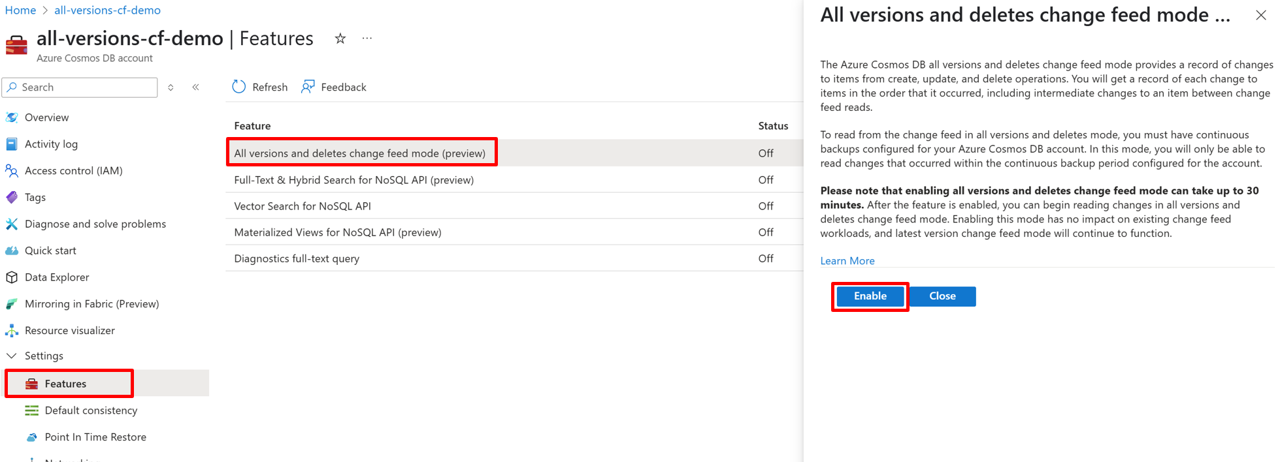This screenshot has height=462, width=1280.
Task: Open Diagnose and solve problems icon
Action: [x=12, y=224]
